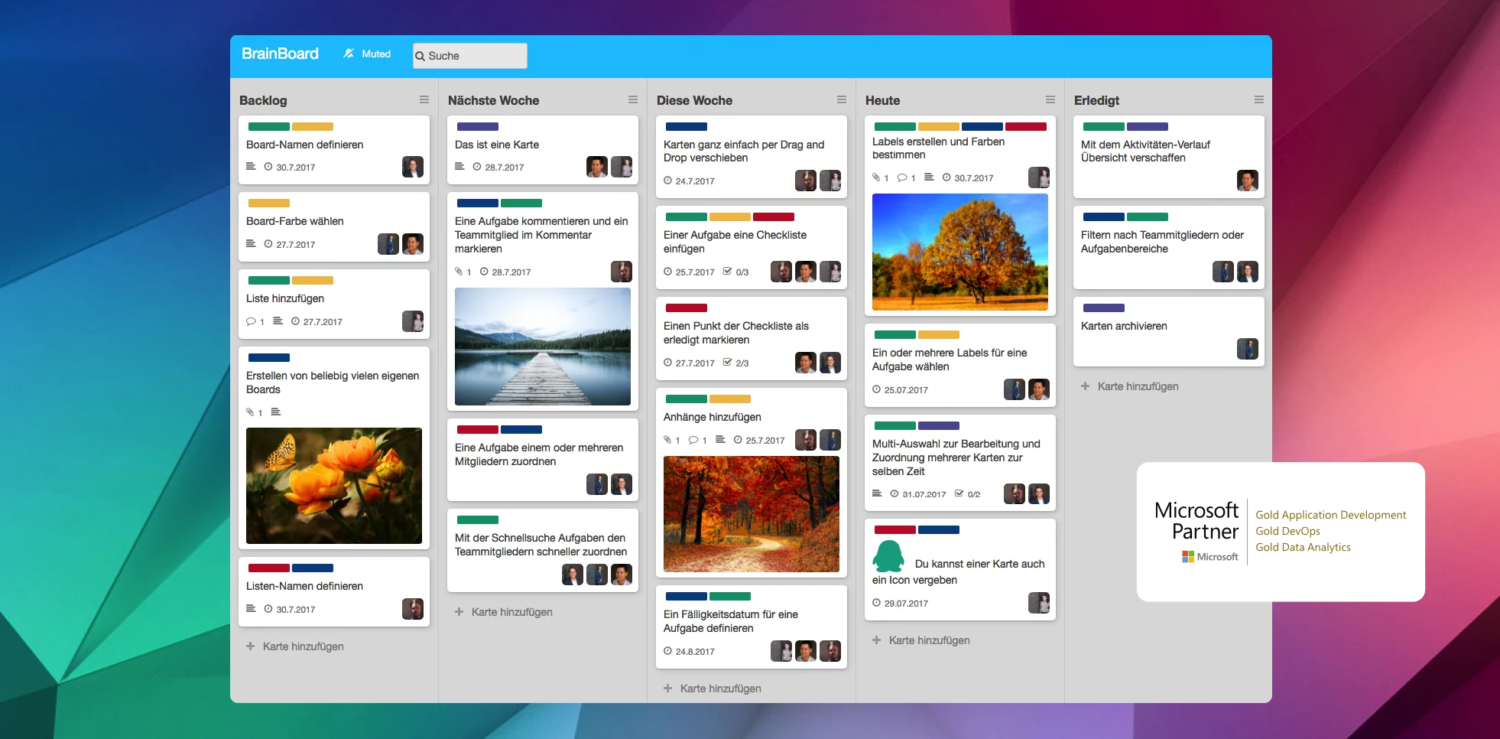This screenshot has width=1500, height=739.
Task: Click the comment icon on 'Anhänge hinzufügen' card
Action: (693, 441)
